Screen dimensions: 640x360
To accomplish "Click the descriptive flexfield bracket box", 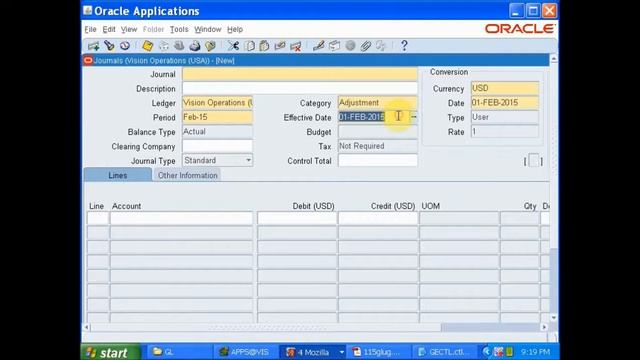I will (x=533, y=161).
